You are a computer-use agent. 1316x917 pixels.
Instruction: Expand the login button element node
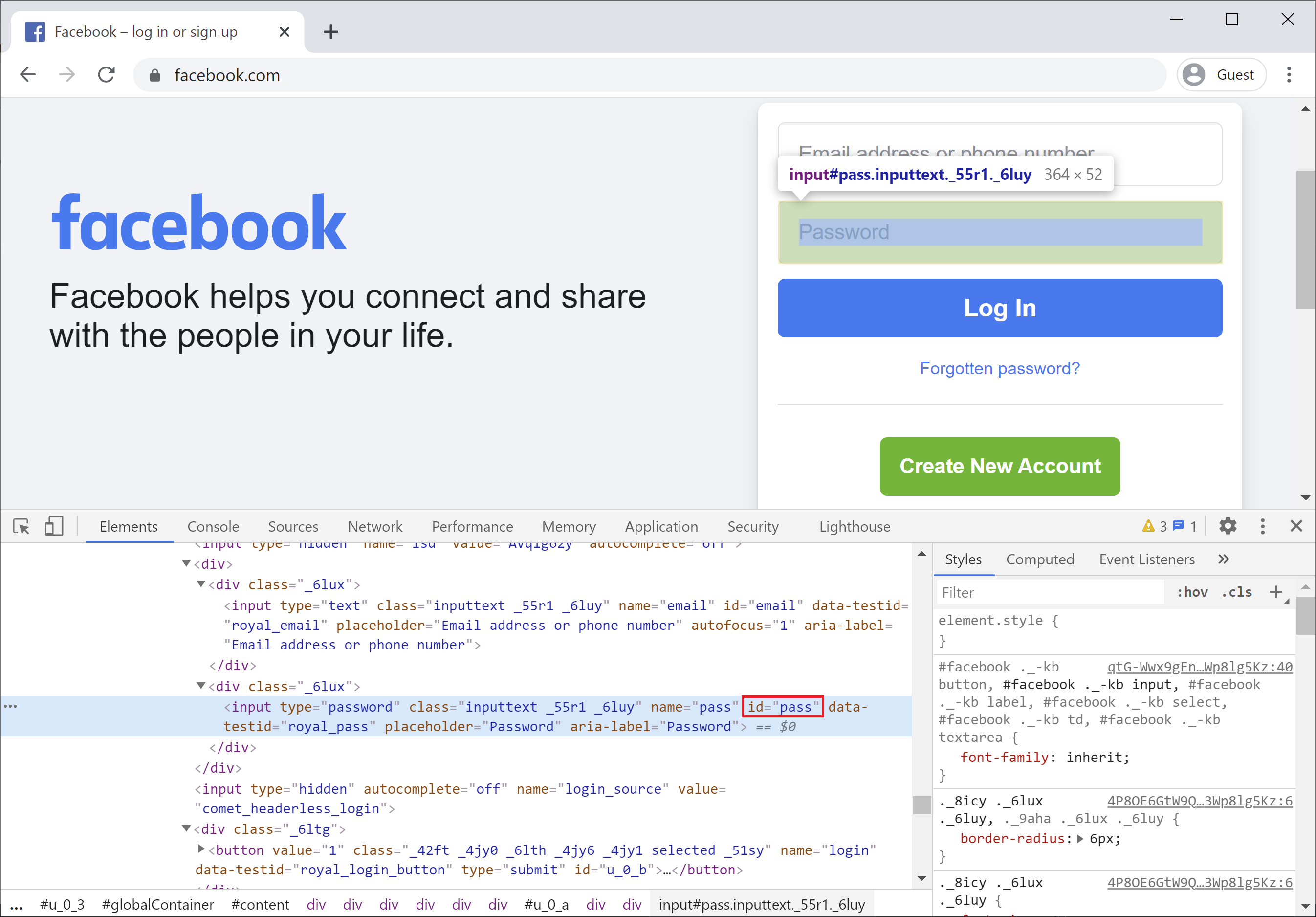[x=200, y=849]
